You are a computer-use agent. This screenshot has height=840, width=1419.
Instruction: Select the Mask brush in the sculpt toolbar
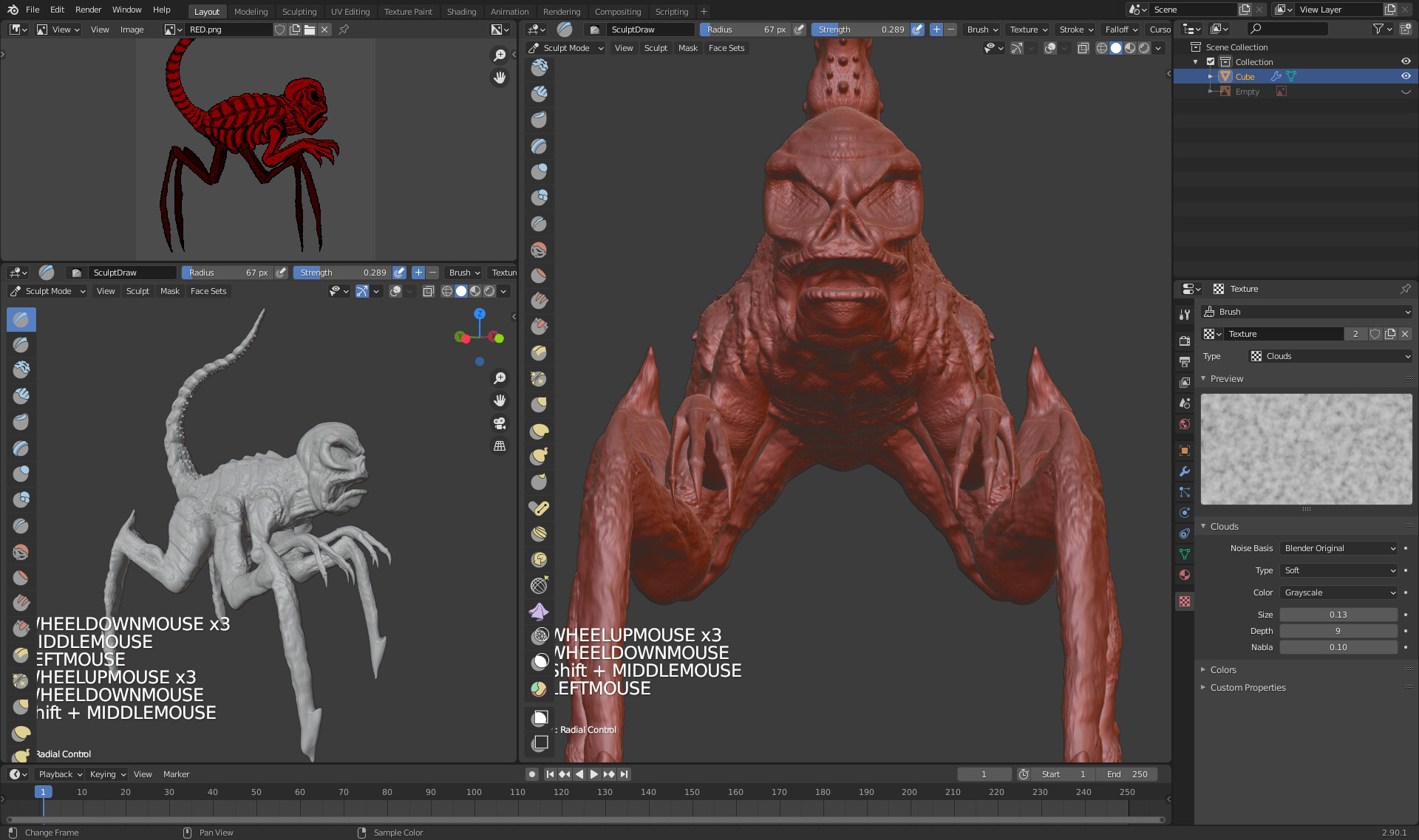click(539, 662)
